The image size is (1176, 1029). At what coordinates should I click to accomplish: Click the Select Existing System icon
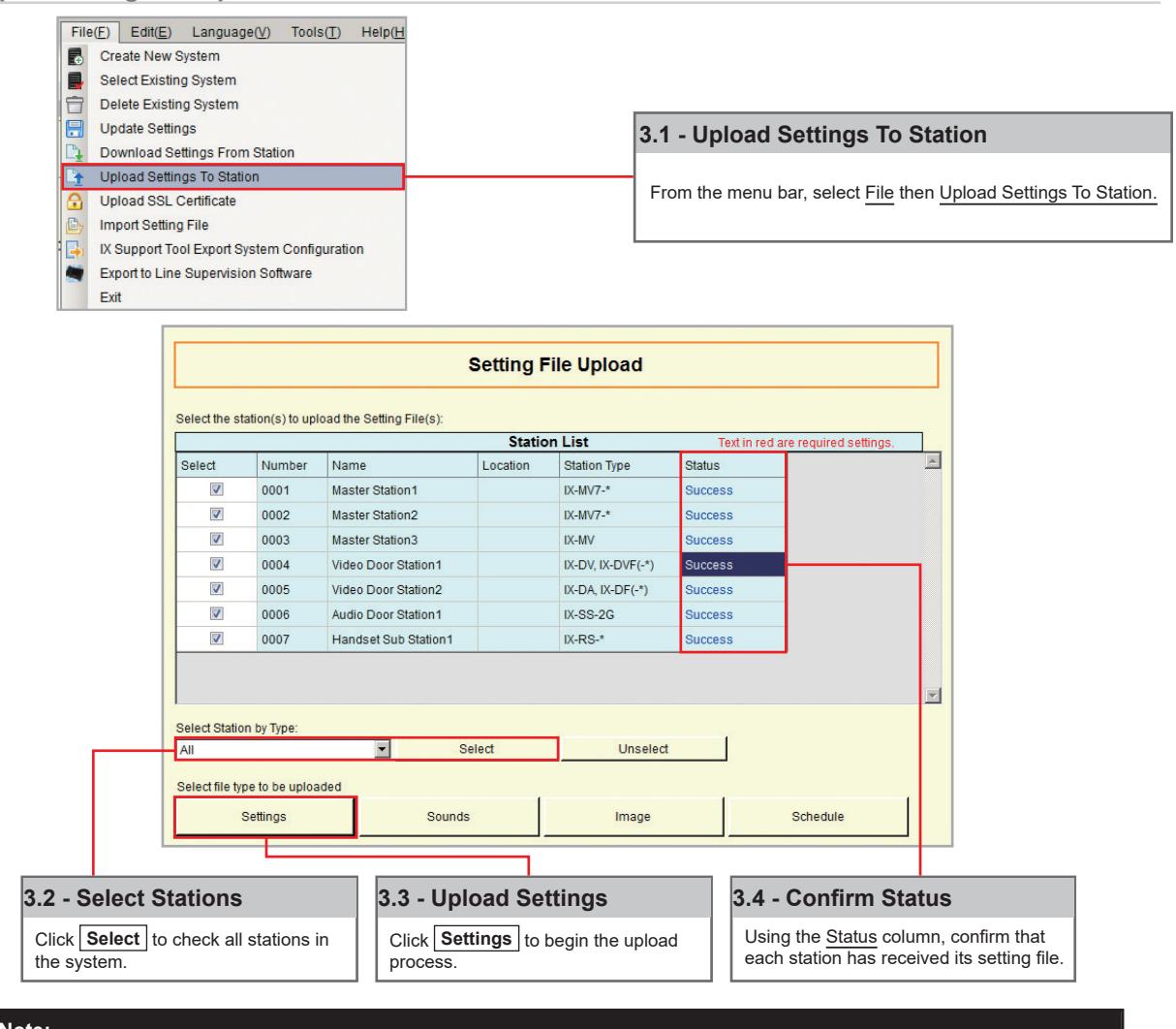click(x=73, y=80)
